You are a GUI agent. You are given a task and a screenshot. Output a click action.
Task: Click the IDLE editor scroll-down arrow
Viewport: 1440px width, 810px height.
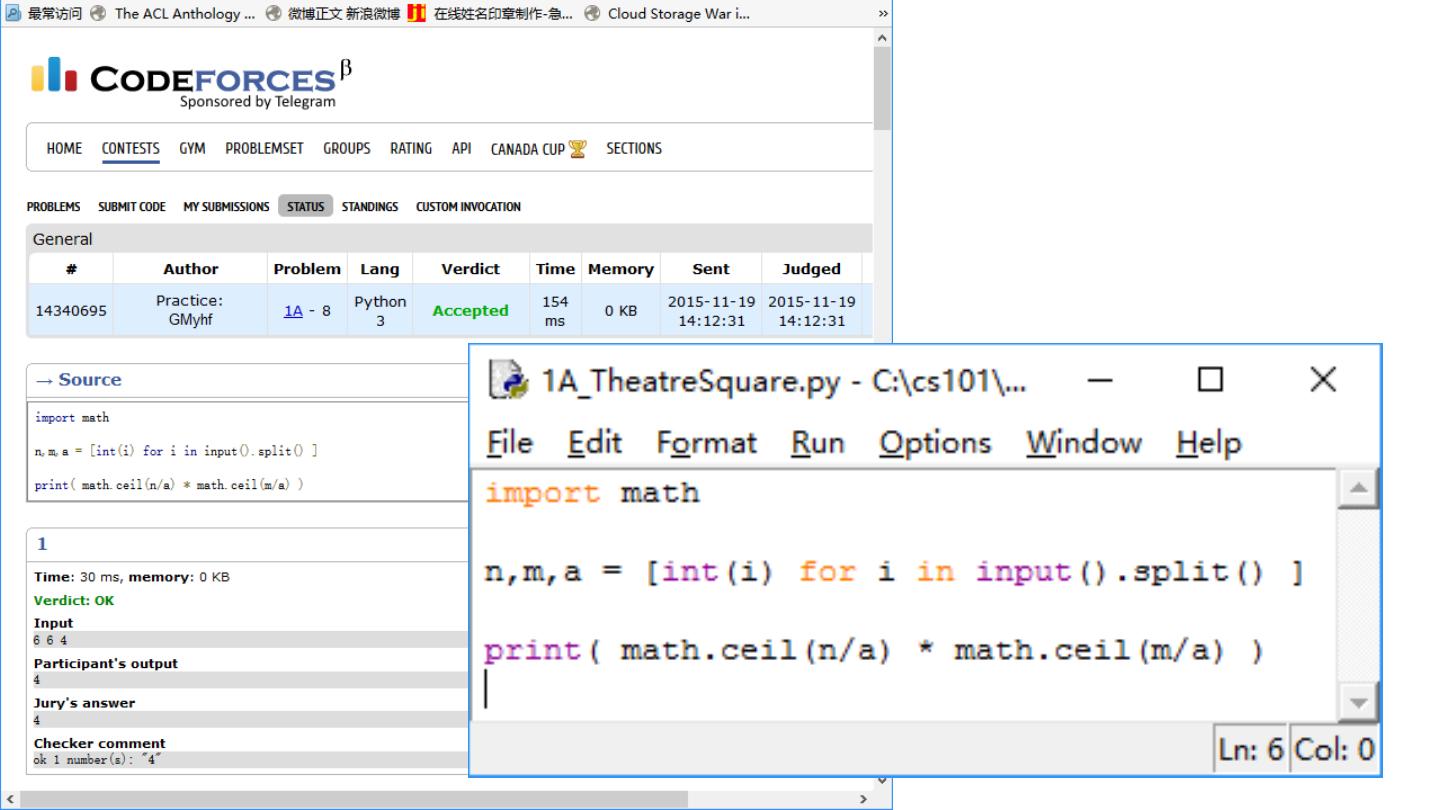tap(1358, 703)
